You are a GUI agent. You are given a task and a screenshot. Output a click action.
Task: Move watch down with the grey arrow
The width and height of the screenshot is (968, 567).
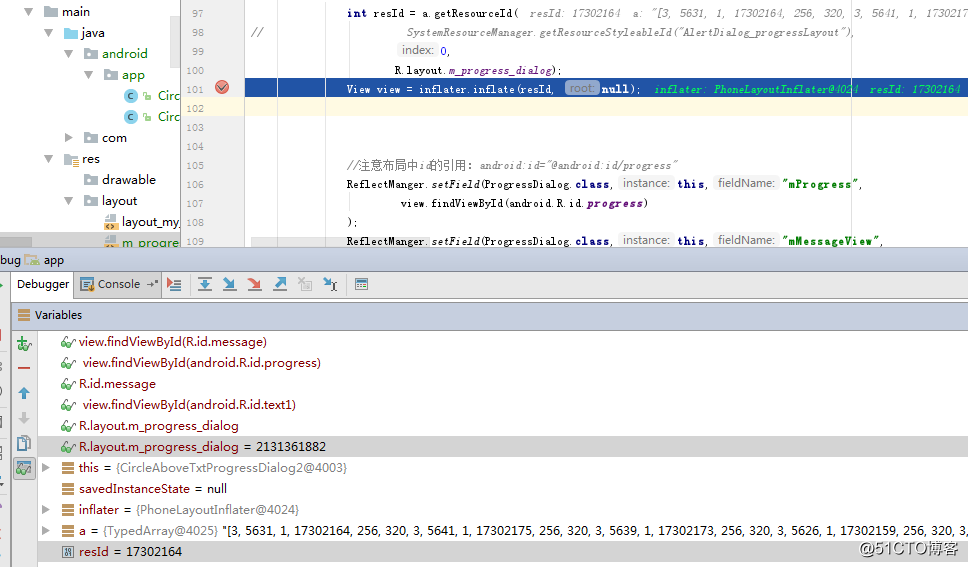point(24,418)
